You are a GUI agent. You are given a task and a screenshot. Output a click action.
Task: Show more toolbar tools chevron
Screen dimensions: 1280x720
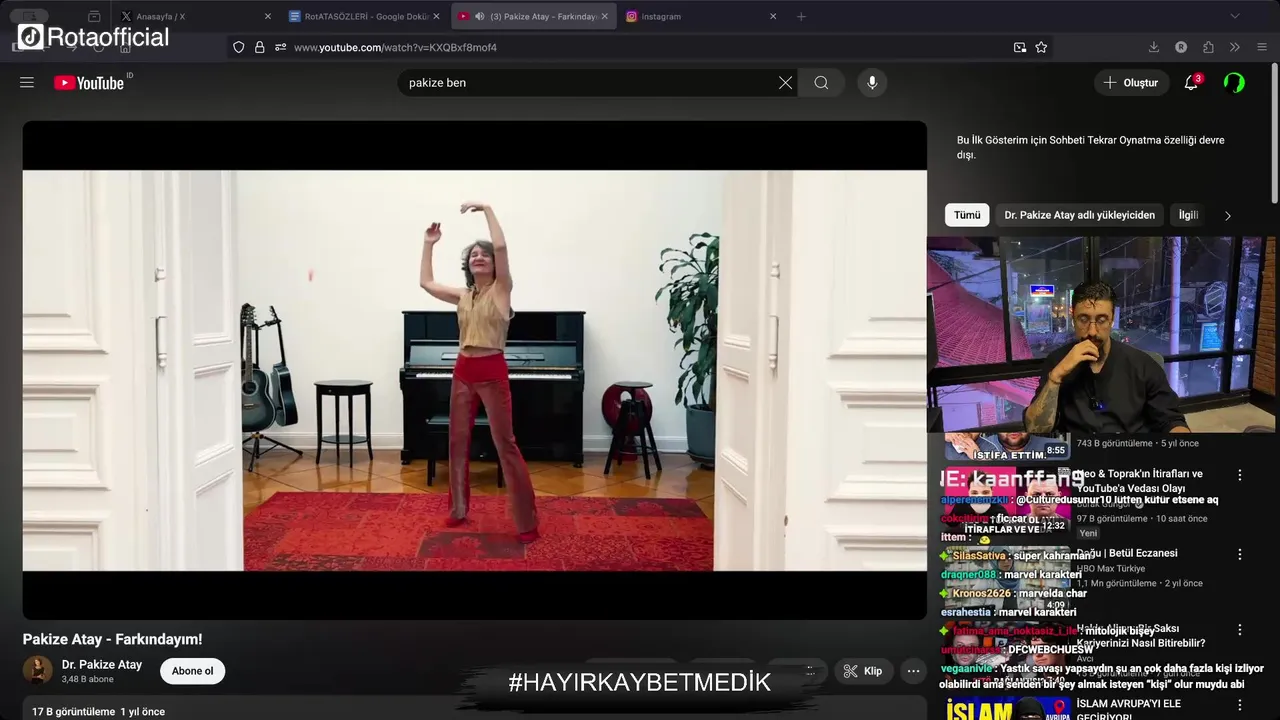tap(1235, 47)
